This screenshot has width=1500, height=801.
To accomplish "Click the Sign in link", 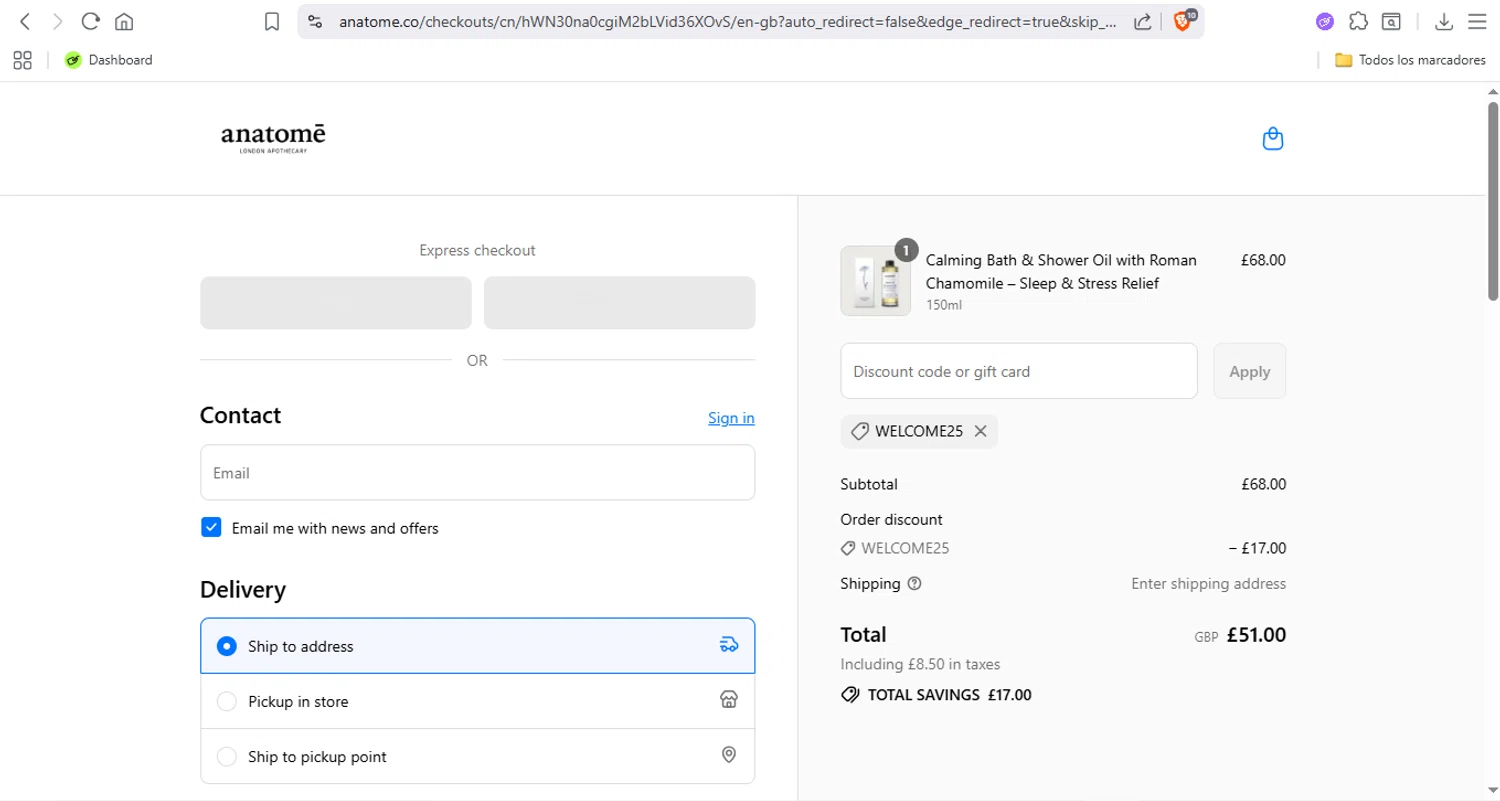I will point(731,418).
